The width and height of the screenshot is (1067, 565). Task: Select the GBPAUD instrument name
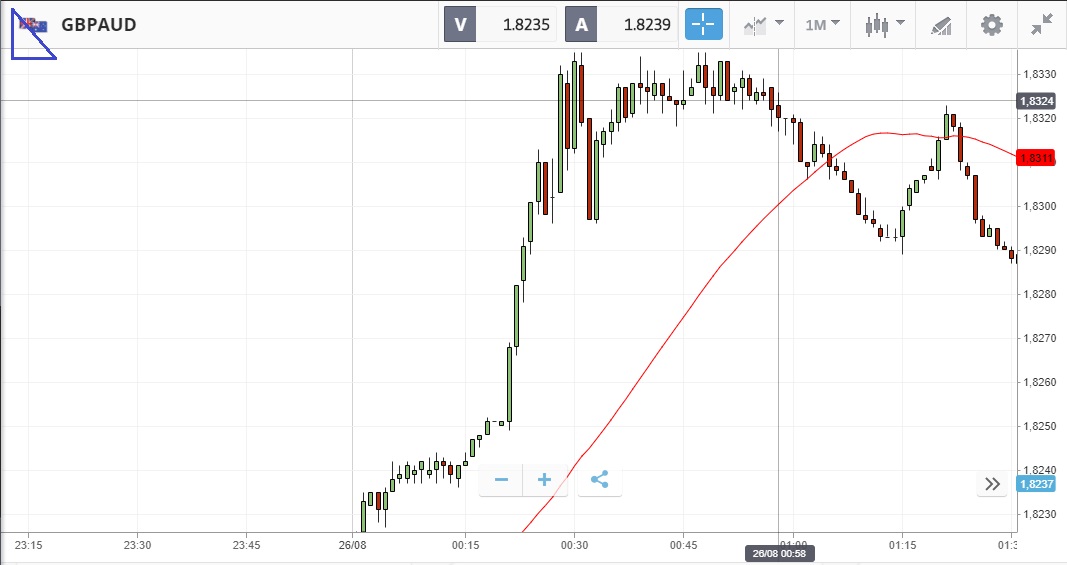tap(99, 25)
